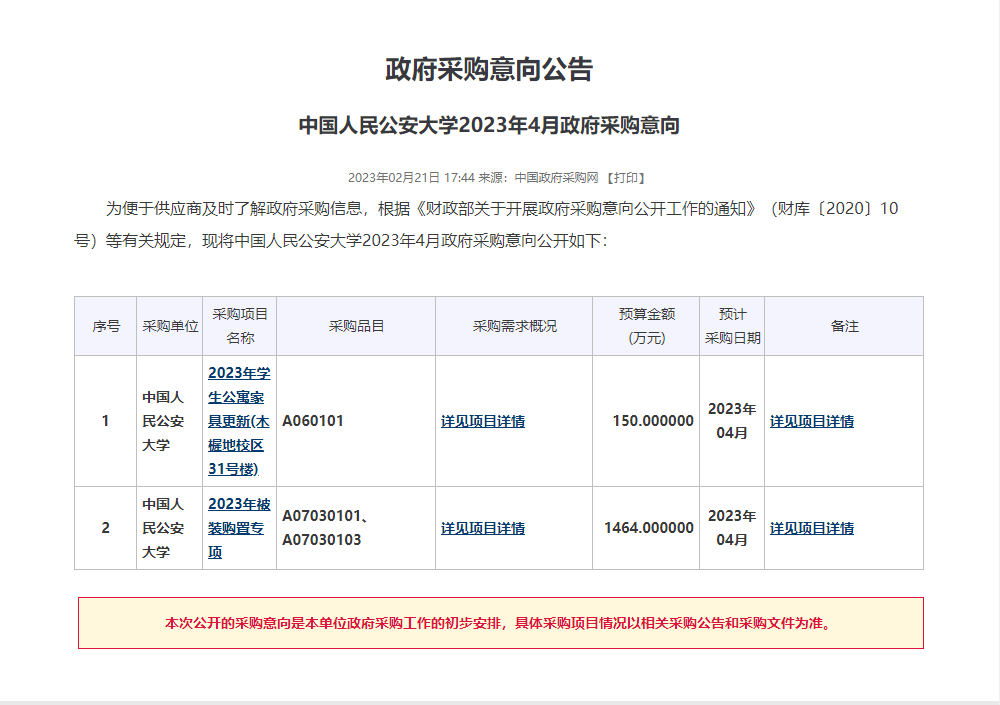Click the 2023年04月 date in row 1
Image resolution: width=1000 pixels, height=705 pixels.
732,421
